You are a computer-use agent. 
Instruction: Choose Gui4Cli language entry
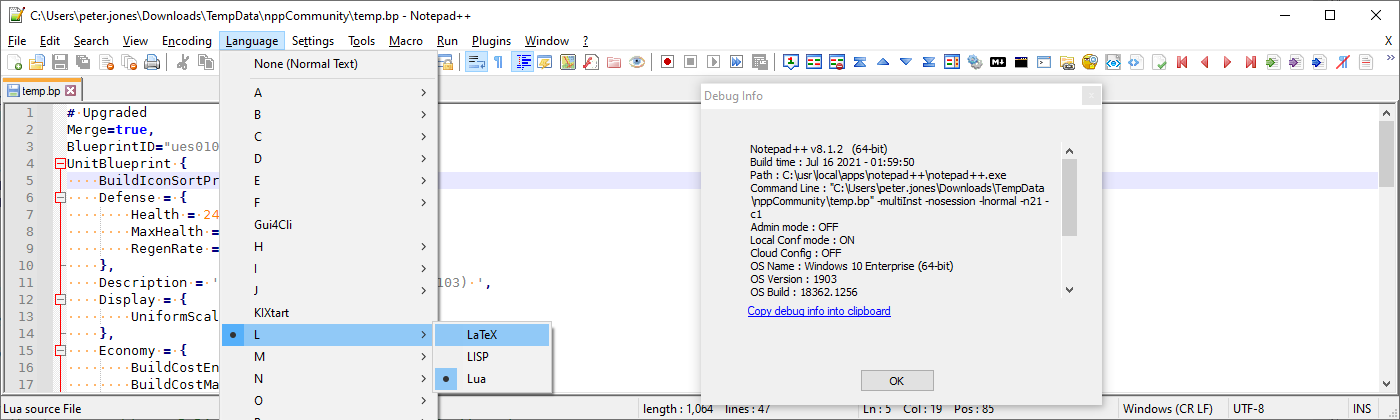pos(328,224)
